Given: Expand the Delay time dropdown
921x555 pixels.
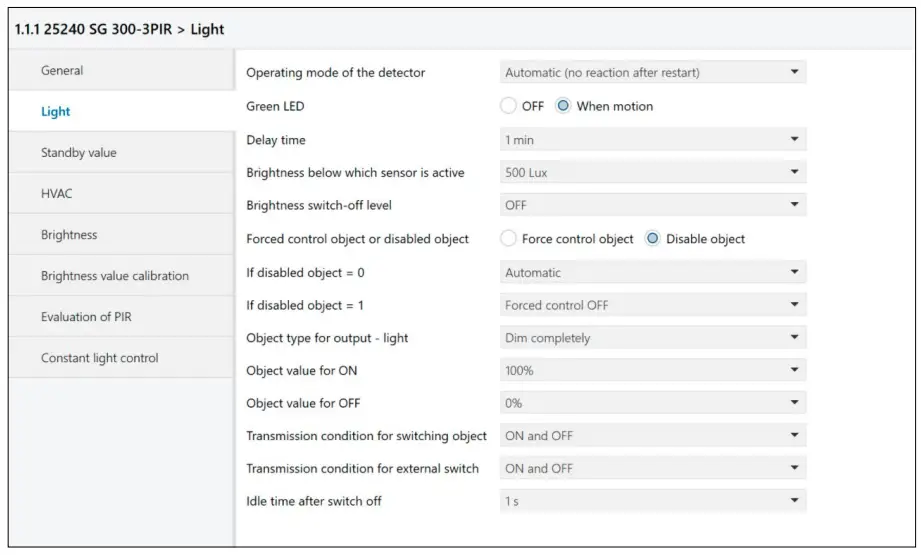Looking at the screenshot, I should 652,140.
